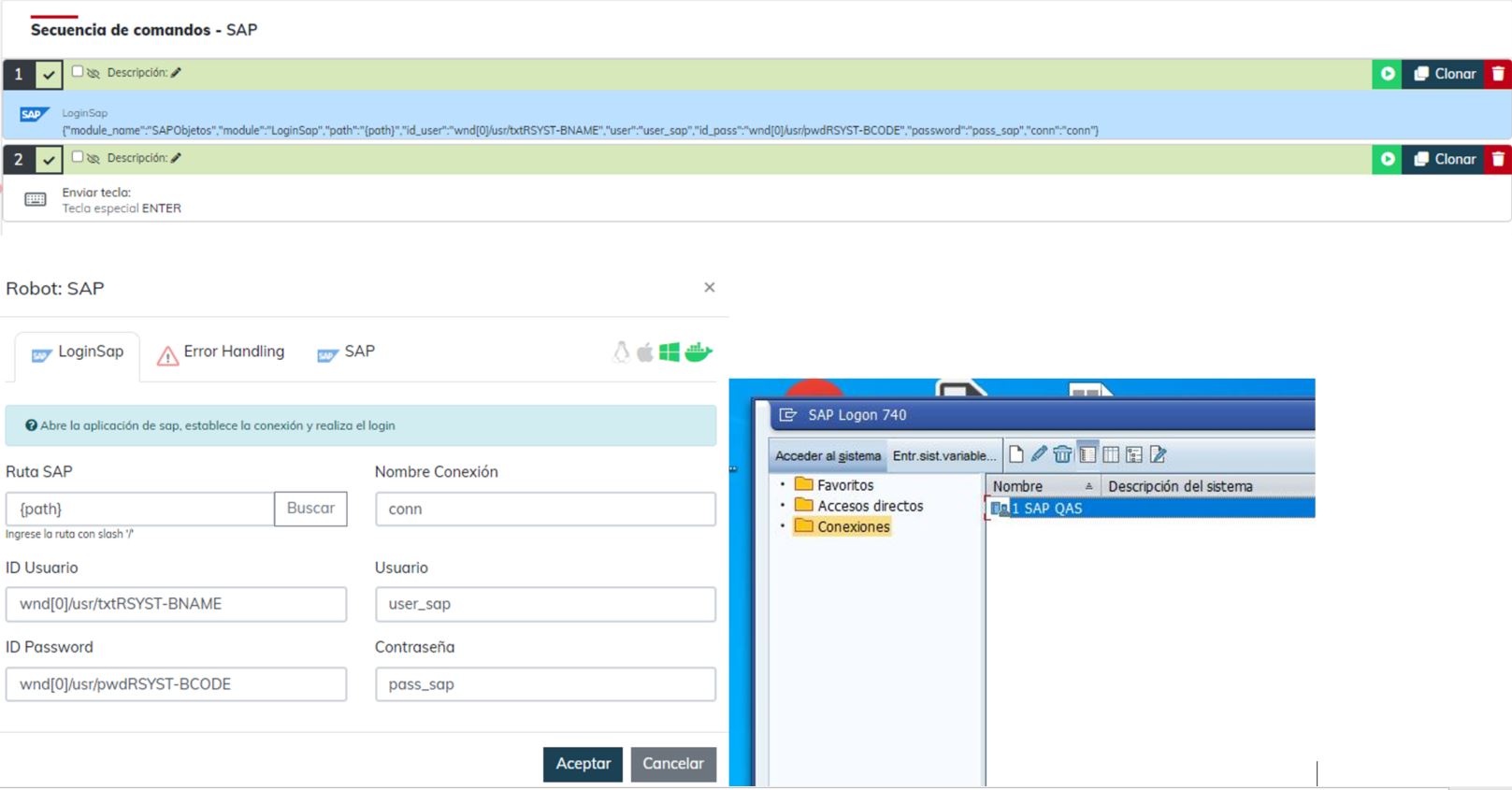Screen dimensions: 1512x790
Task: Click the trash delete icon in SAP Logon toolbar
Action: coord(1062,455)
